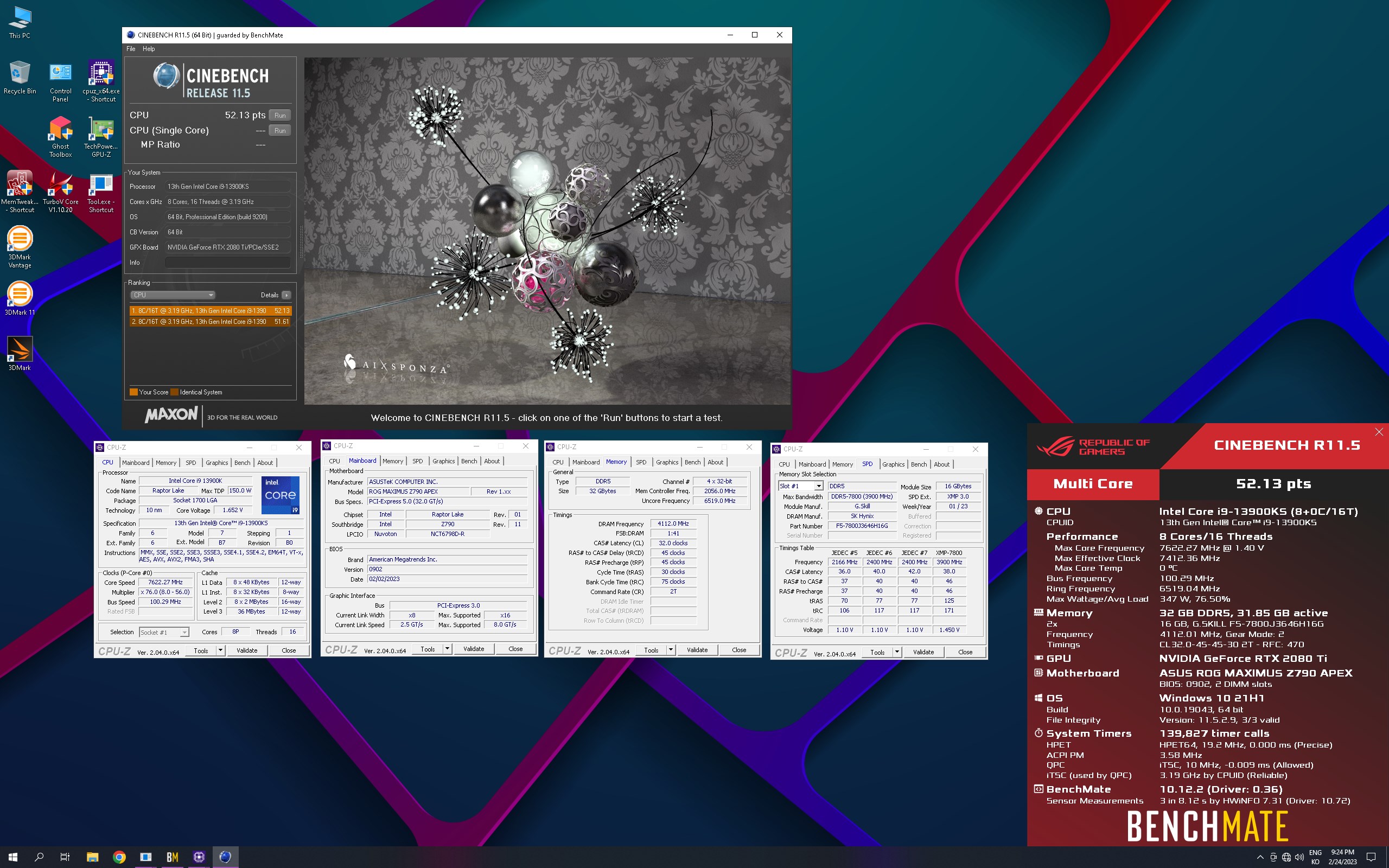Launch 3DMark 11 desktop icon
This screenshot has width=1389, height=868.
20,298
